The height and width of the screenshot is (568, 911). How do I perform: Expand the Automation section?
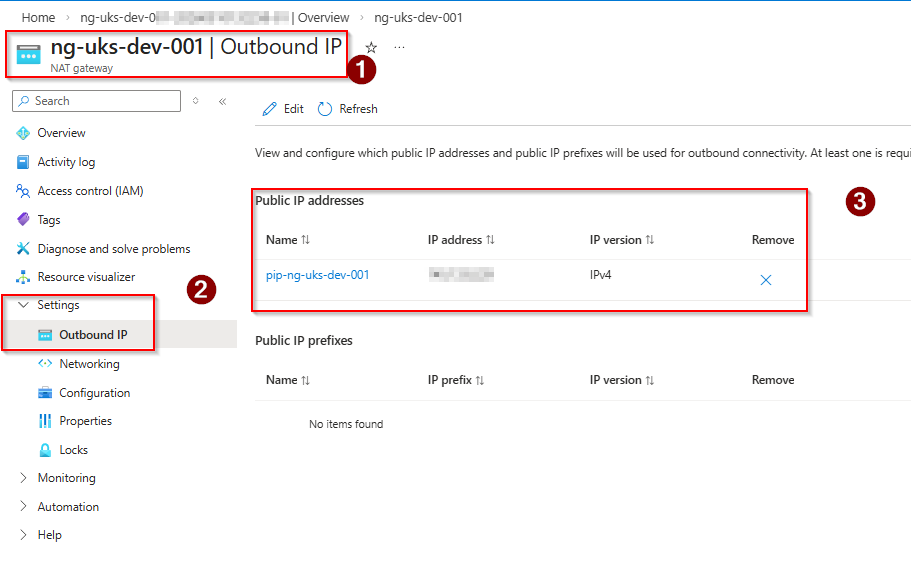[x=23, y=506]
